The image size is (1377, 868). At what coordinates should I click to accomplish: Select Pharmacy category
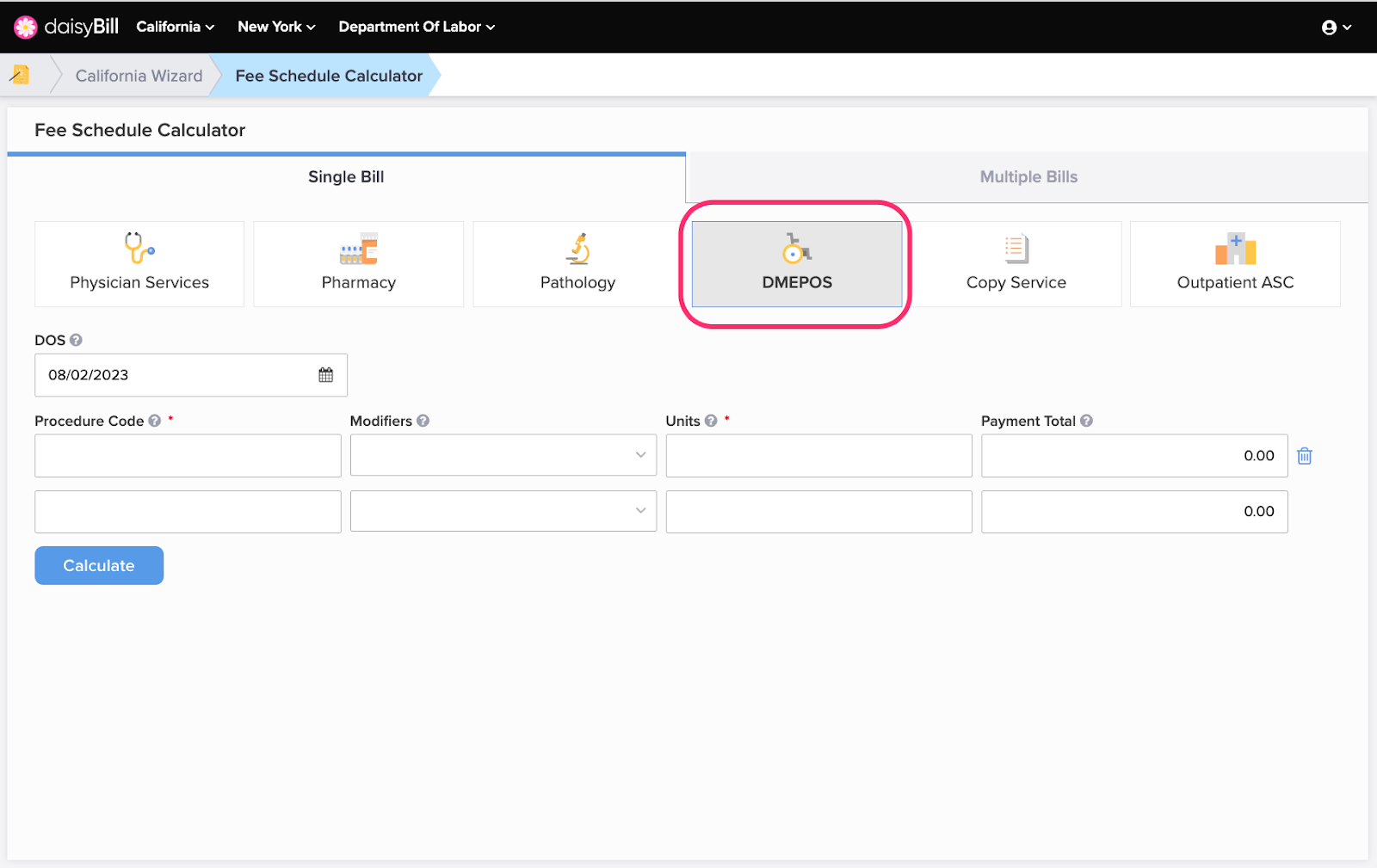pos(359,264)
